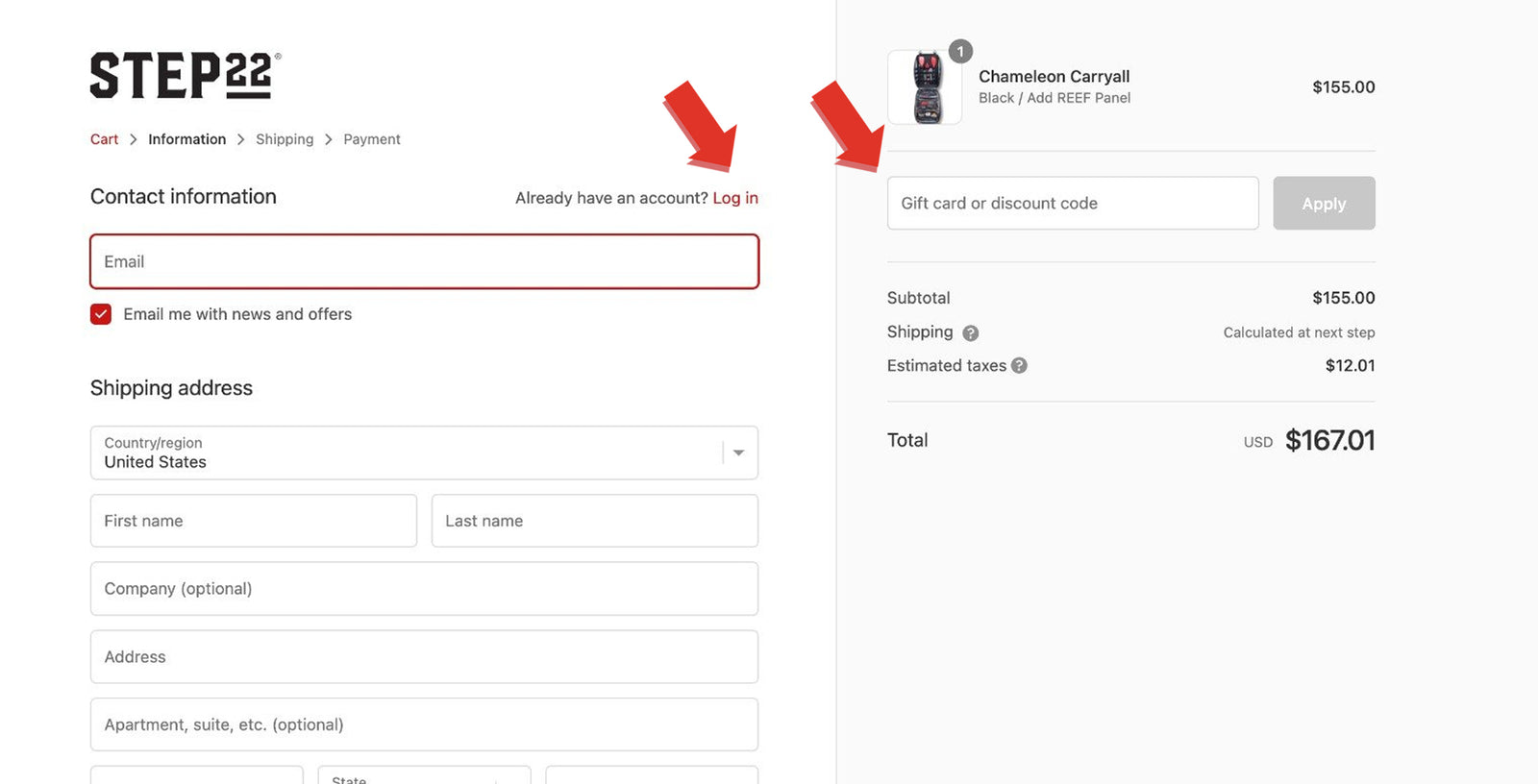Click the Estimated taxes help icon
Viewport: 1538px width, 784px height.
tap(1019, 366)
